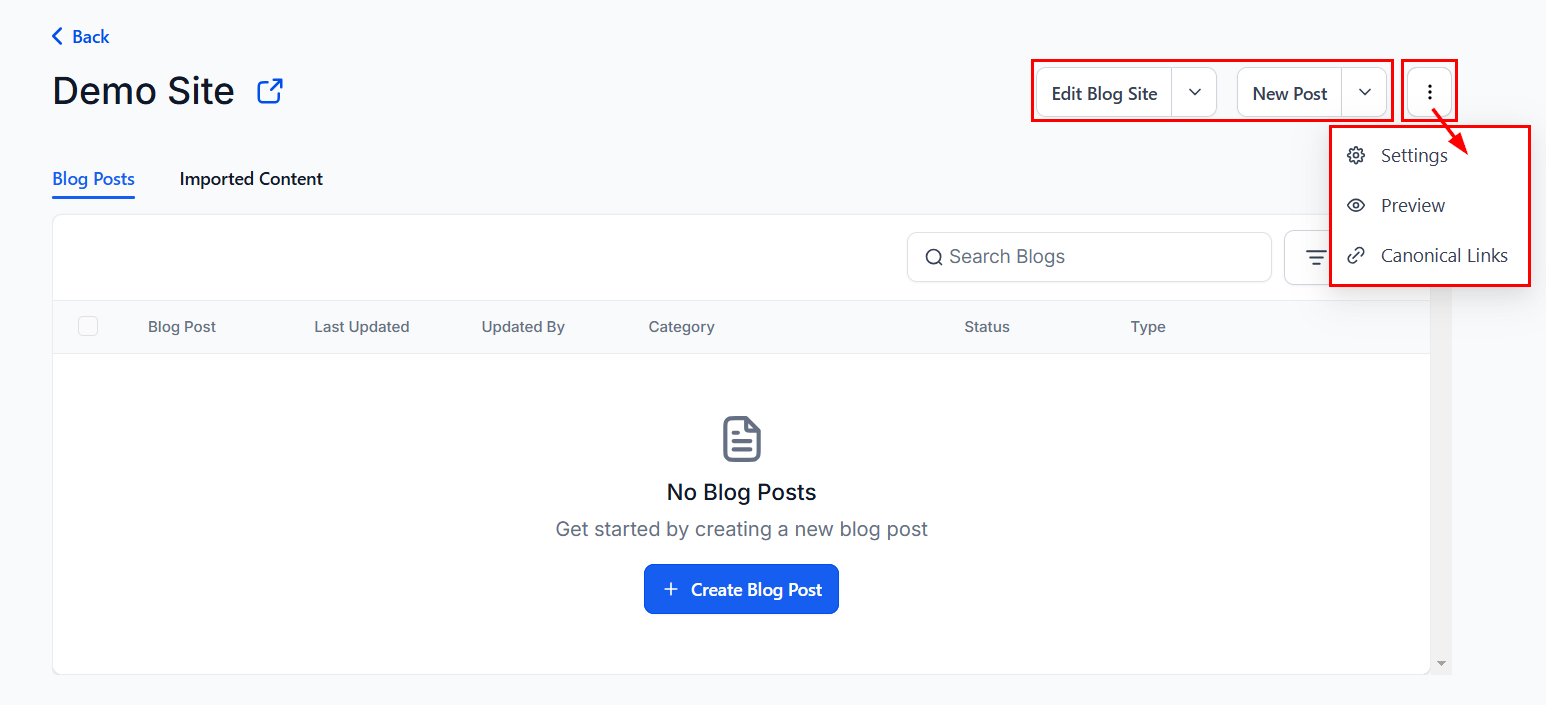
Task: Click the New Post button
Action: tap(1290, 93)
